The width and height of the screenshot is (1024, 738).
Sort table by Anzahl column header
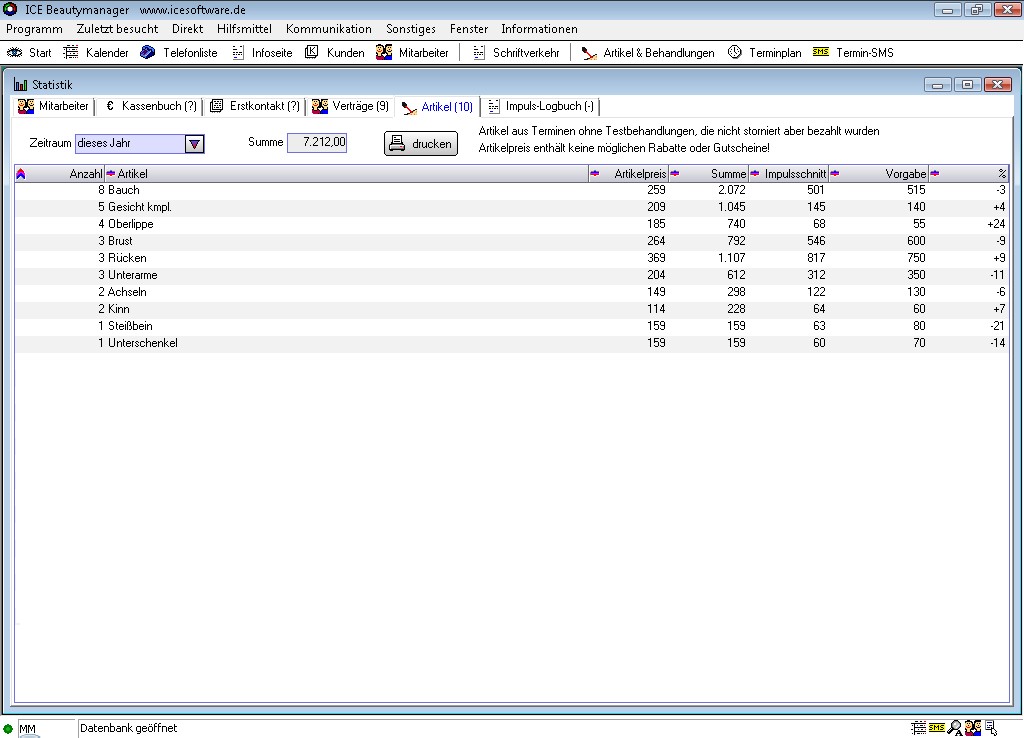60,174
